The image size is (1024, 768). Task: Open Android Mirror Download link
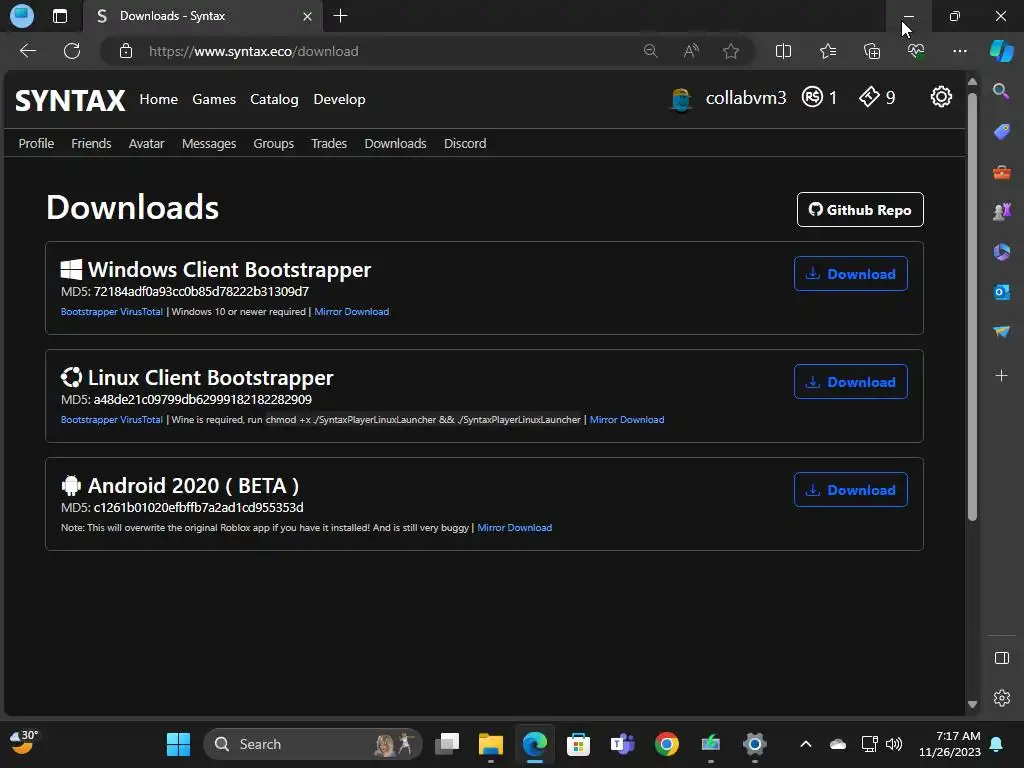point(515,527)
